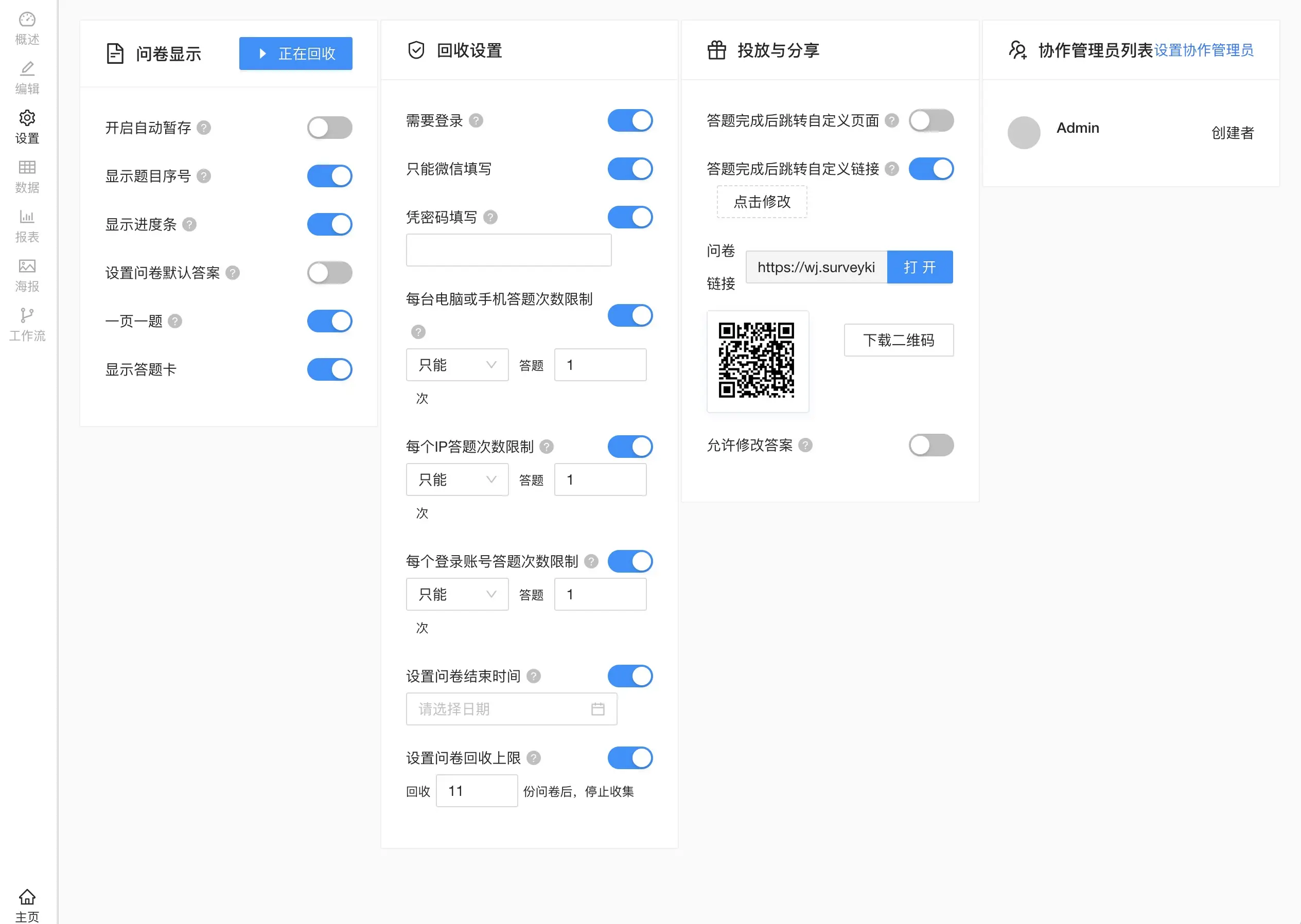The width and height of the screenshot is (1301, 924).
Task: Open the 只能 dropdown under 每个登录账号答题次数限制
Action: point(456,594)
